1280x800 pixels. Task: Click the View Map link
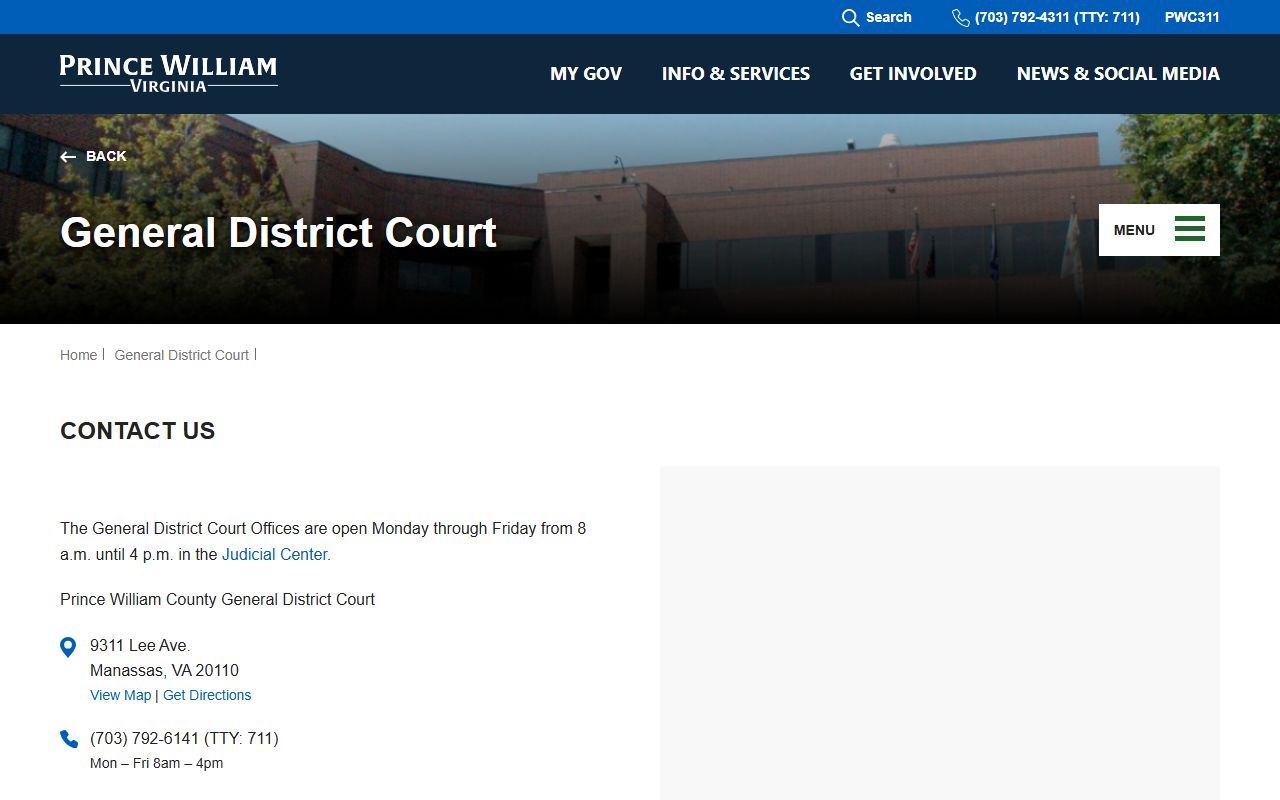(x=120, y=695)
